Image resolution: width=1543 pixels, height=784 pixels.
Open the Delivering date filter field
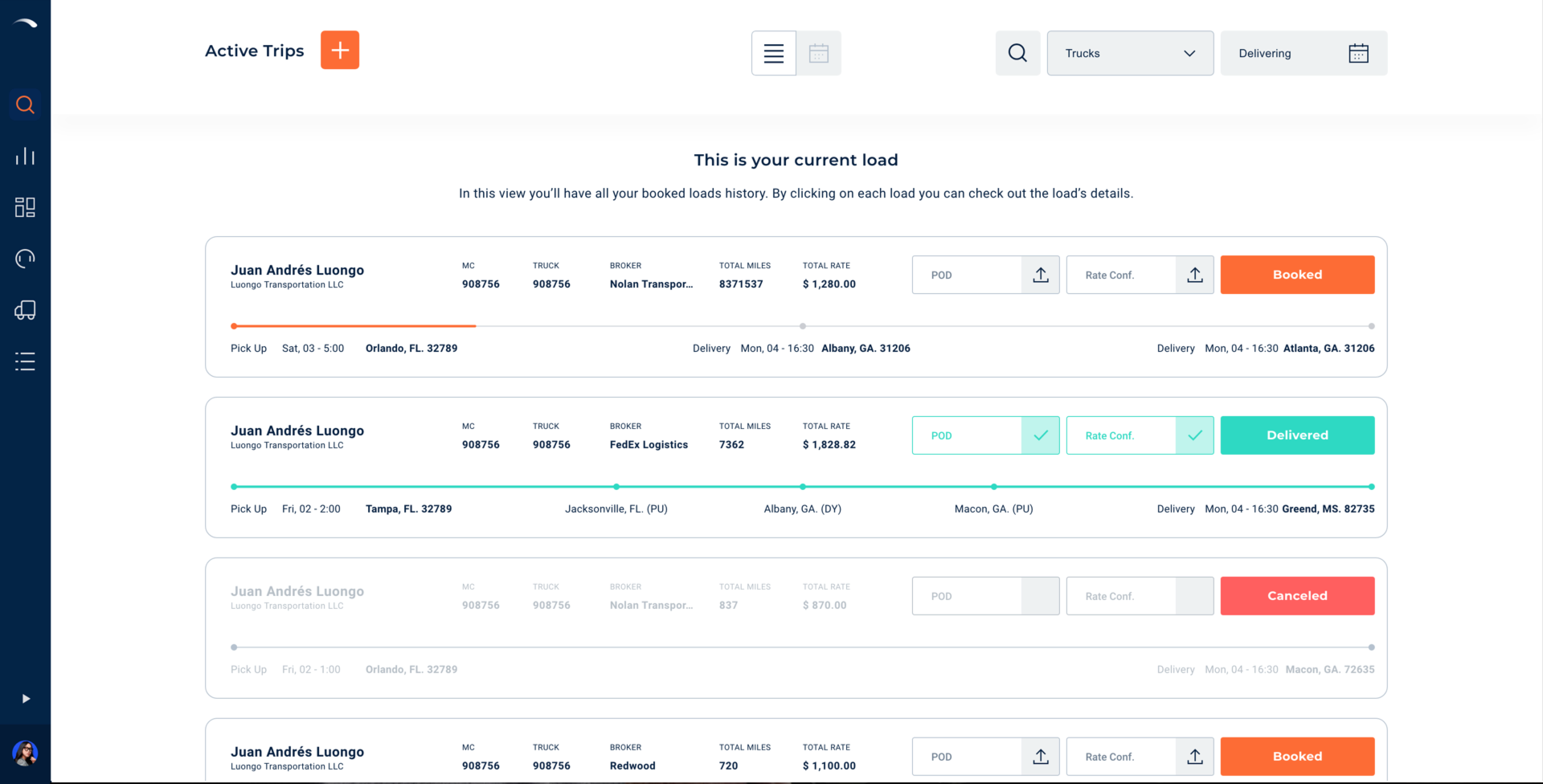point(1304,53)
